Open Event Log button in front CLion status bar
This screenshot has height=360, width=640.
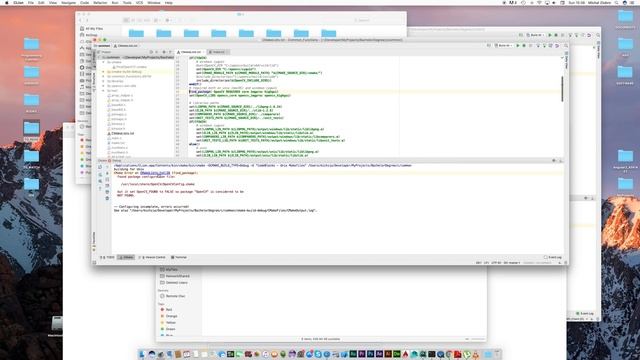pyautogui.click(x=553, y=257)
